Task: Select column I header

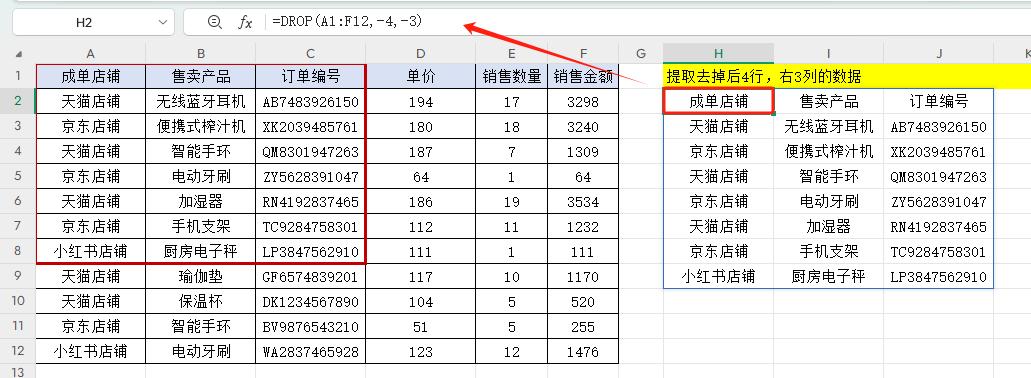Action: [828, 54]
